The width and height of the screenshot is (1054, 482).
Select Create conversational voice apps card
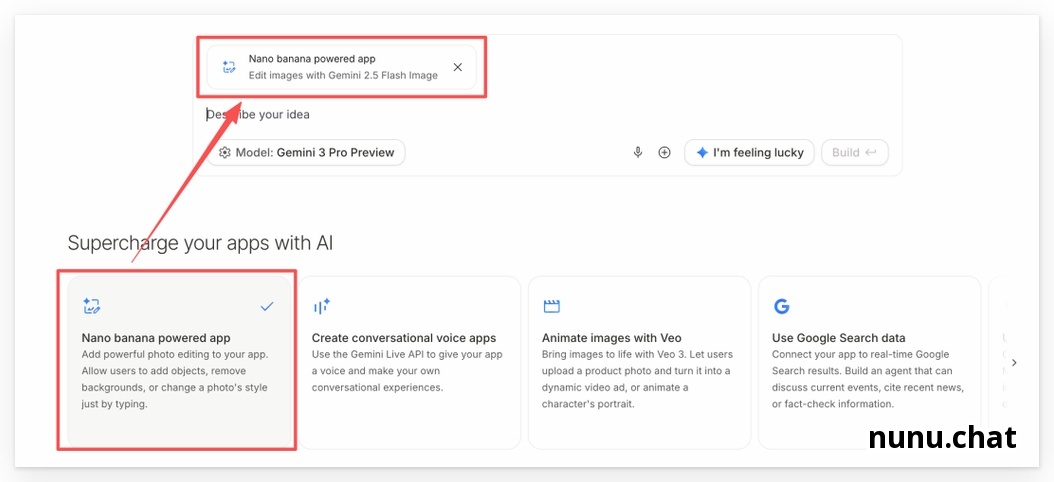(x=409, y=362)
